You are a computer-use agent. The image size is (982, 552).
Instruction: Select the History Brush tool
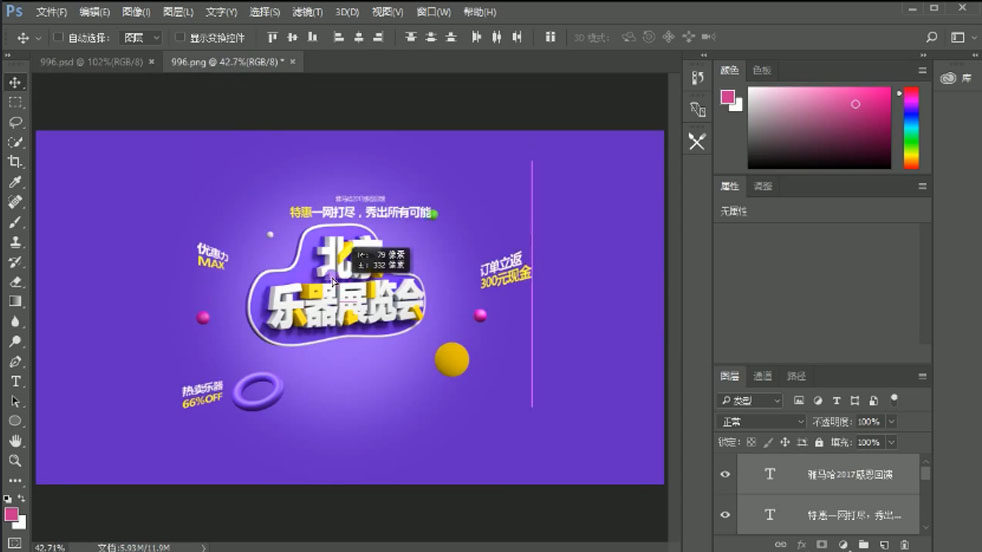click(x=15, y=262)
